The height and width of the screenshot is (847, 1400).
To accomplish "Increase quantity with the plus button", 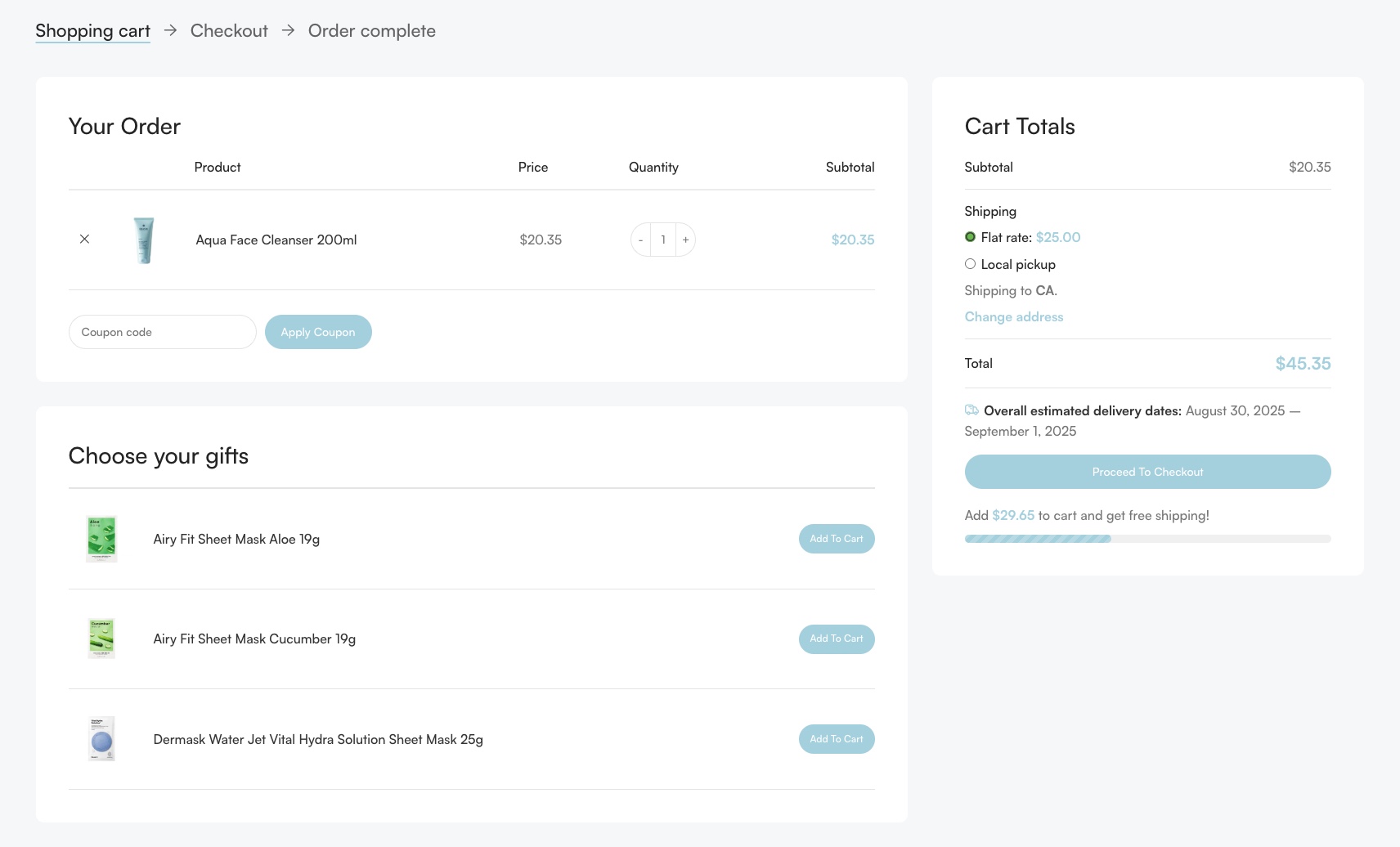I will pos(685,240).
